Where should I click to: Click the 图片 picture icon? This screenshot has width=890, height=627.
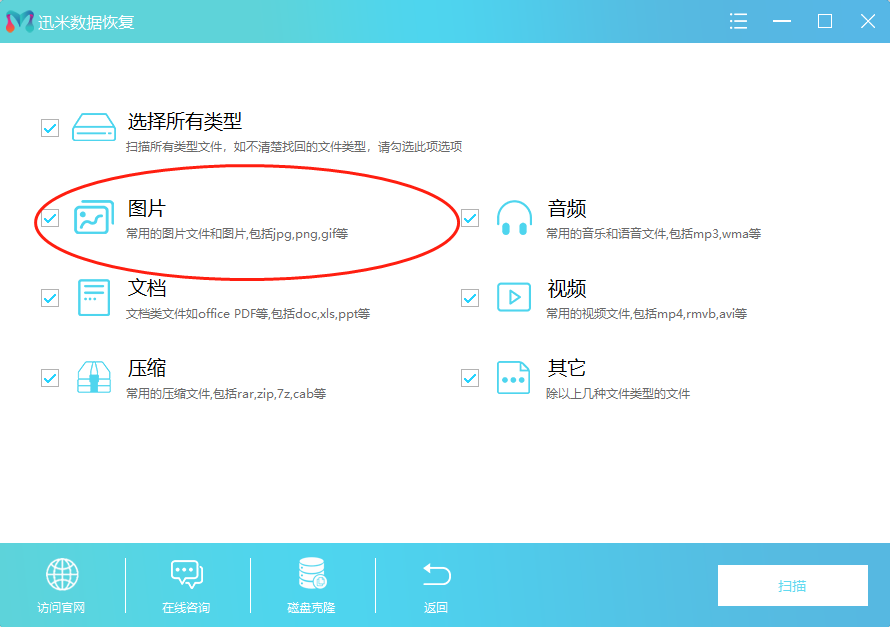pos(94,216)
